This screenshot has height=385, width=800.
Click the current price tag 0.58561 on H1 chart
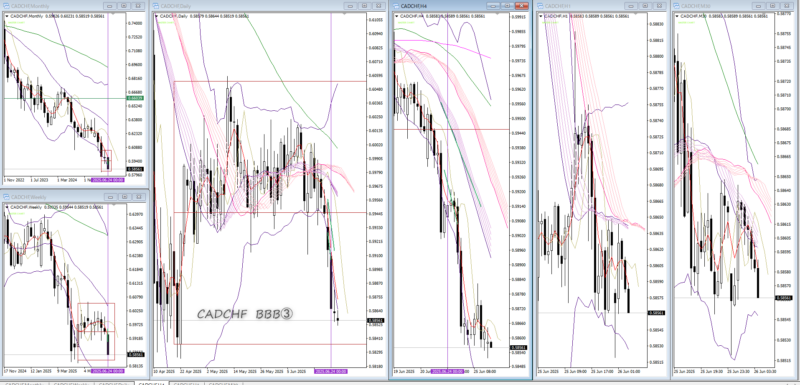pos(656,313)
